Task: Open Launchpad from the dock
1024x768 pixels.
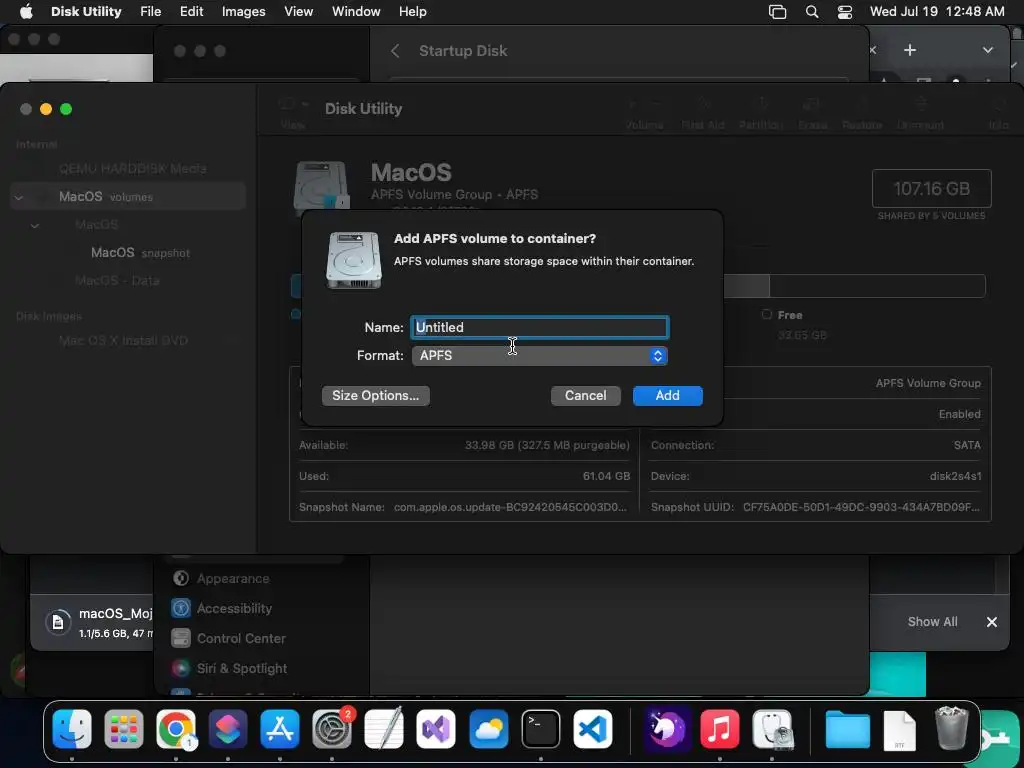Action: (123, 729)
